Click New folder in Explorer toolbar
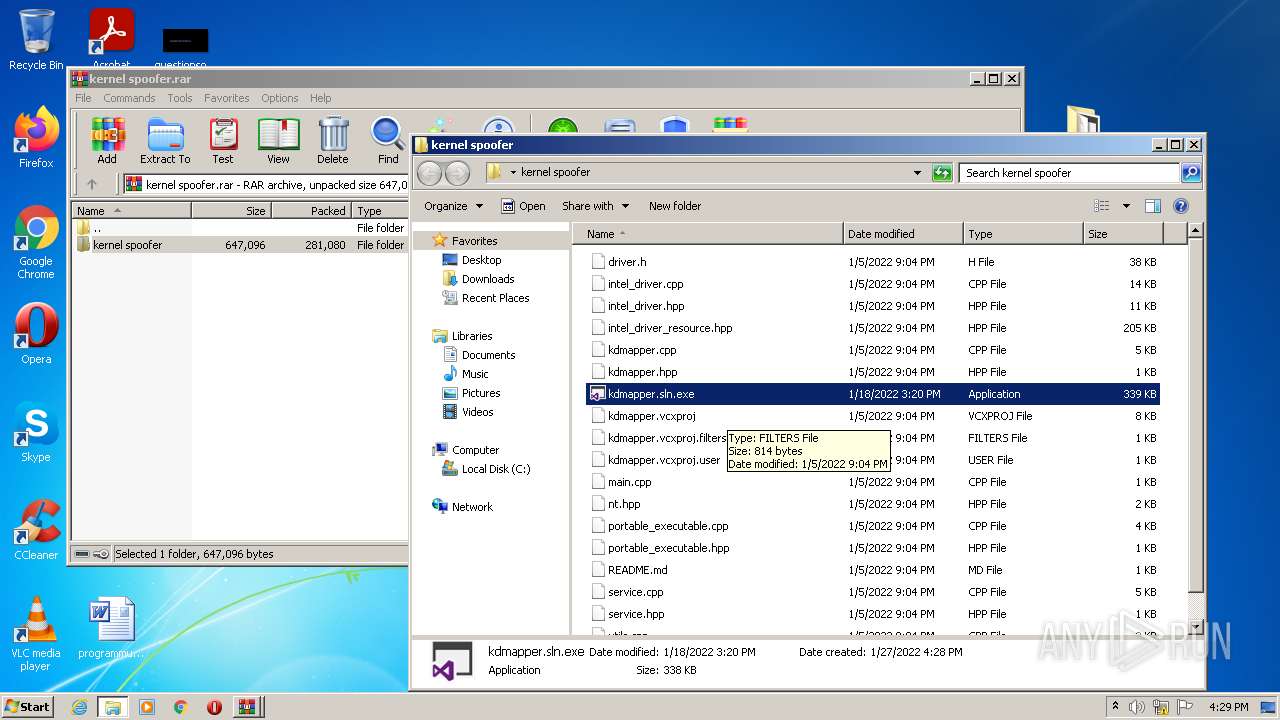1280x720 pixels. [675, 206]
